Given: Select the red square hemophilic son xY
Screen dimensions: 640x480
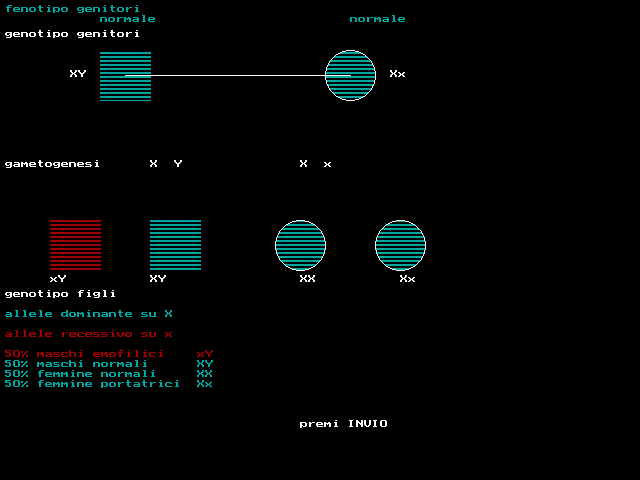Looking at the screenshot, I should tap(76, 245).
